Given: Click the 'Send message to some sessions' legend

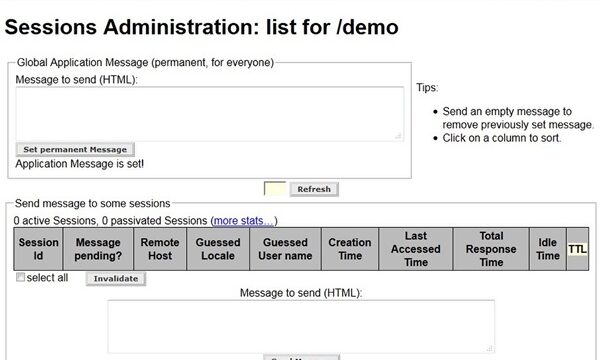Looking at the screenshot, I should (x=93, y=203).
